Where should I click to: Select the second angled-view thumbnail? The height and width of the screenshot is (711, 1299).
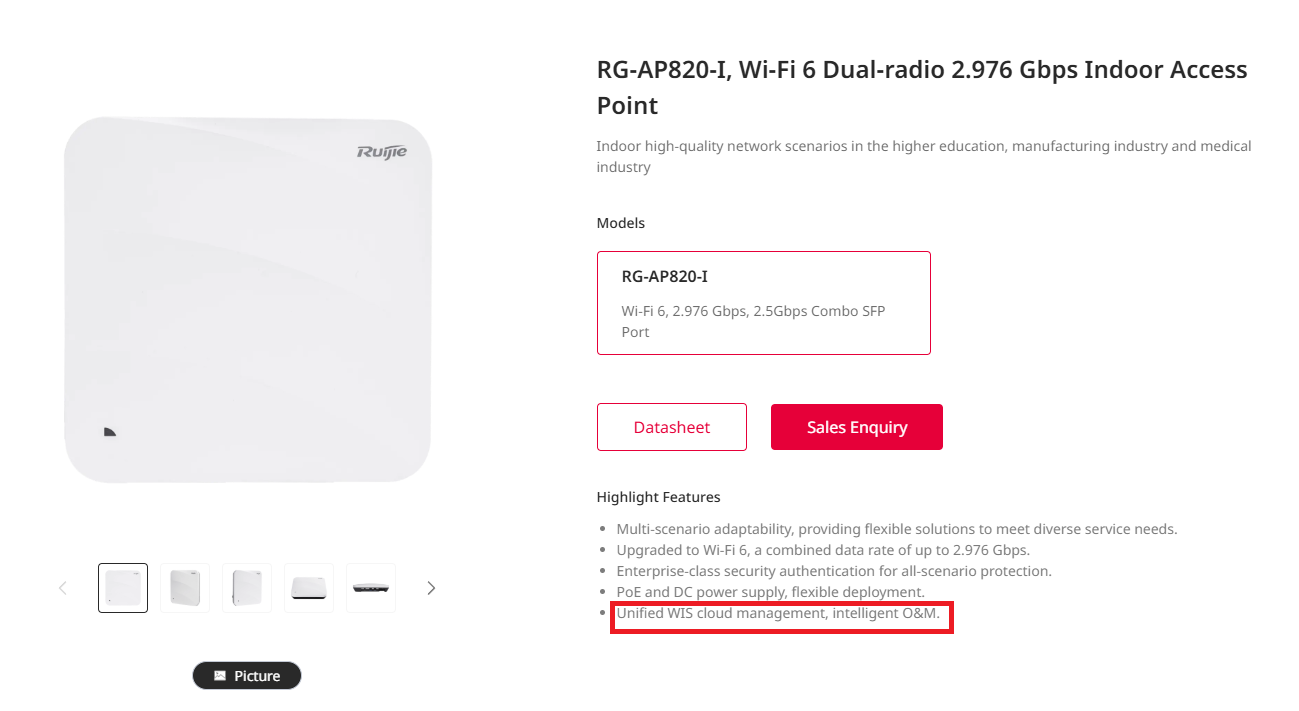185,588
